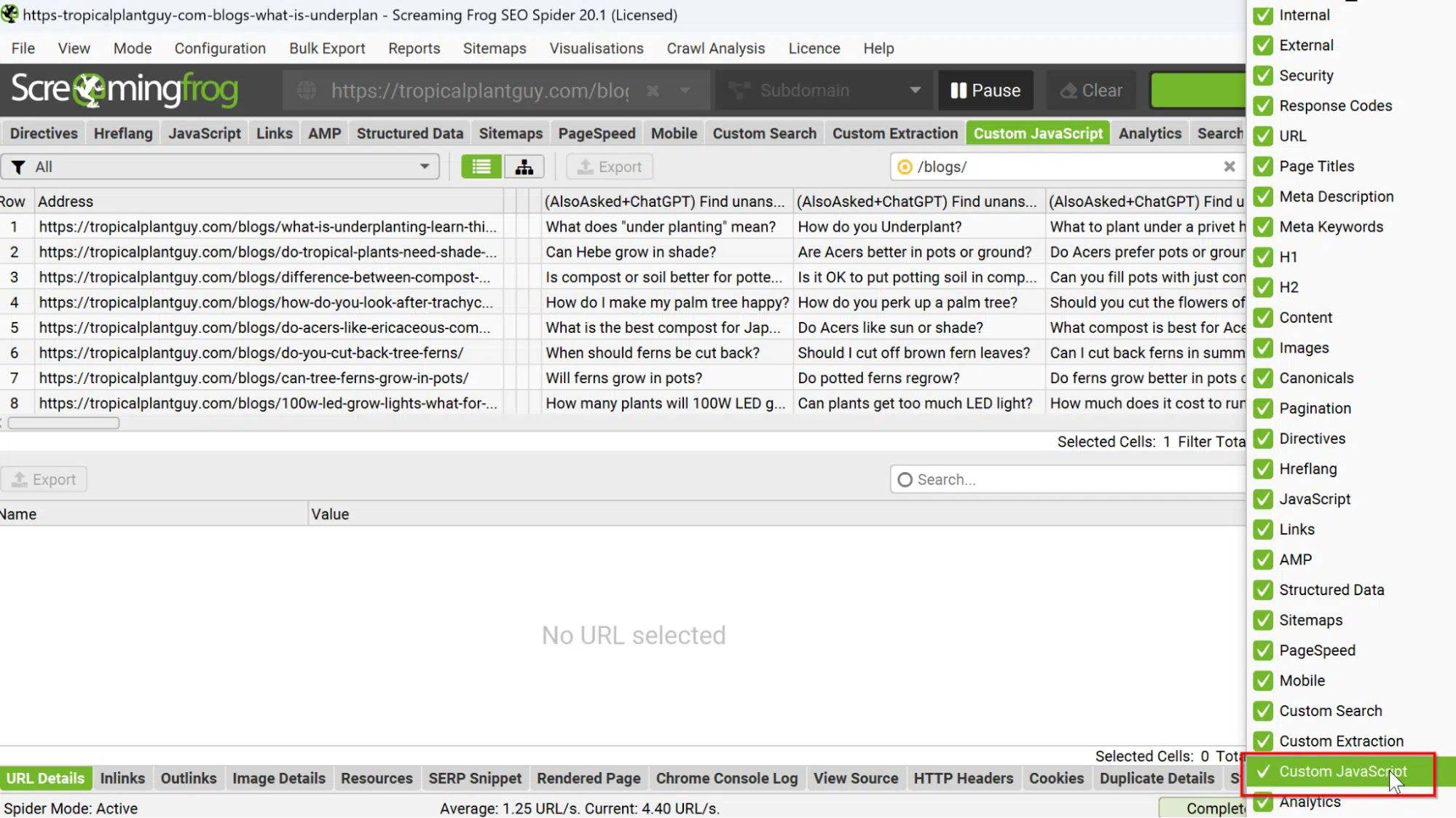Screen dimensions: 1456x818
Task: Open the File menu
Action: [x=23, y=48]
